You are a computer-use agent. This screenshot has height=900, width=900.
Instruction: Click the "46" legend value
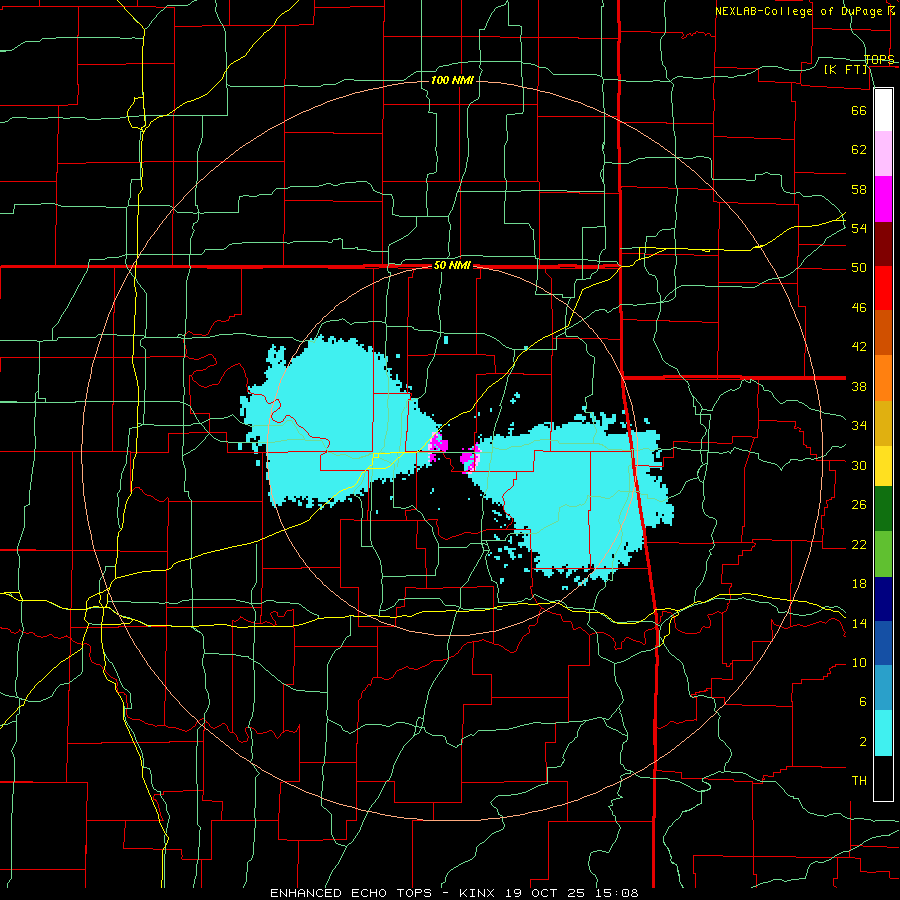tap(859, 308)
